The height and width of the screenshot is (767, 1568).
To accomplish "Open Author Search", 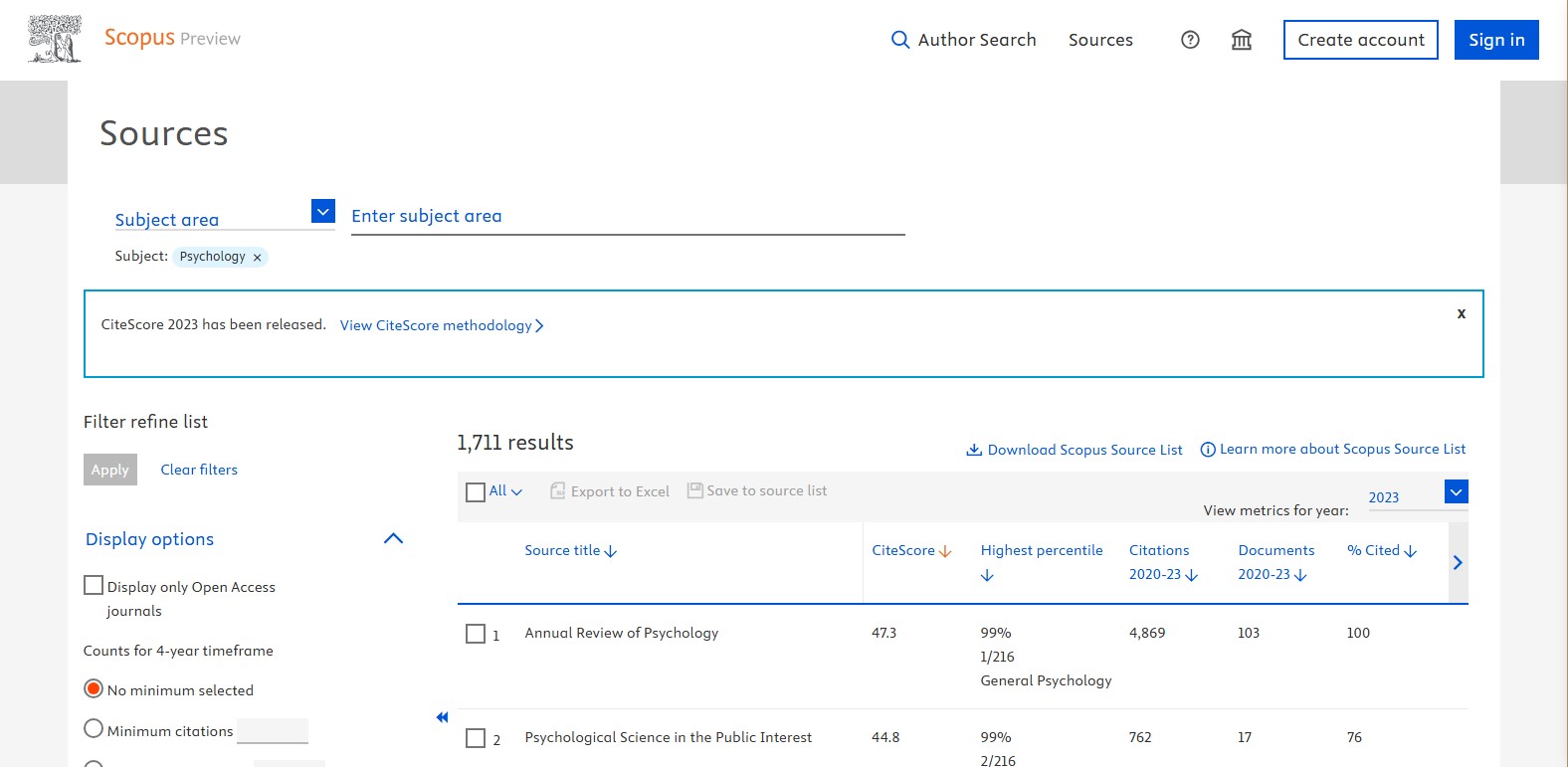I will coord(963,40).
